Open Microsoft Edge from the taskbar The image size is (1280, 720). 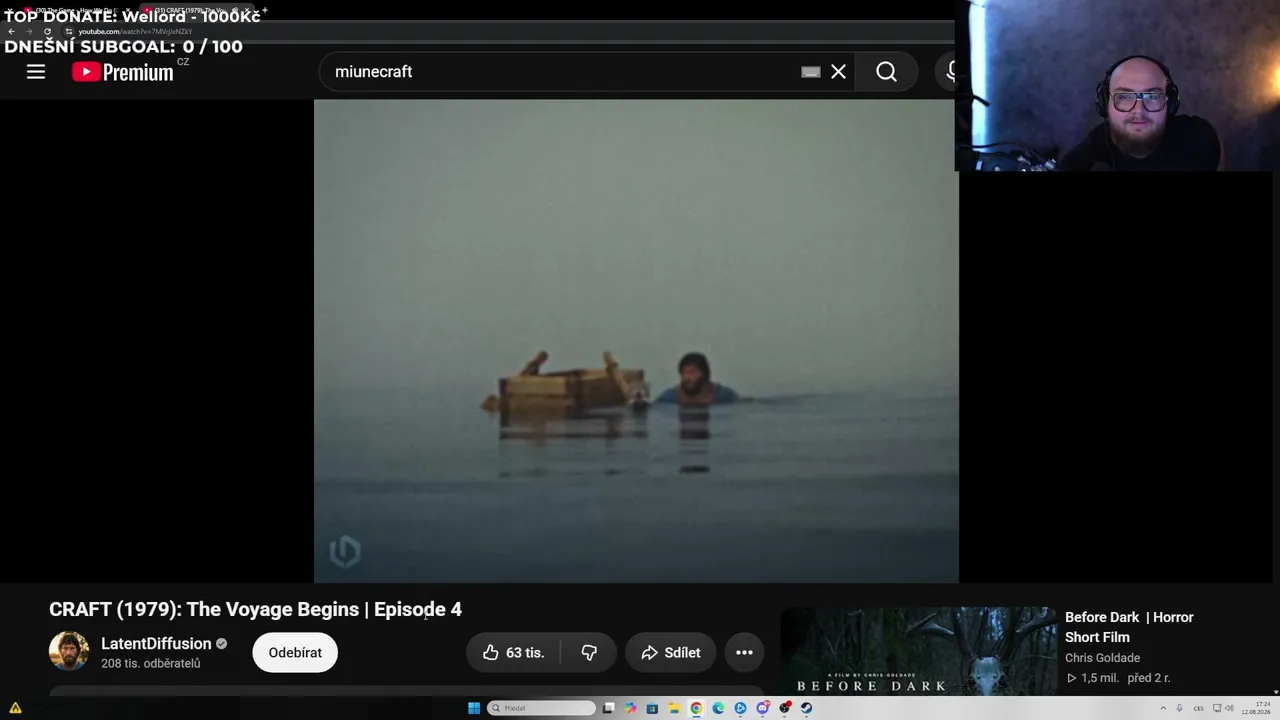pyautogui.click(x=718, y=708)
